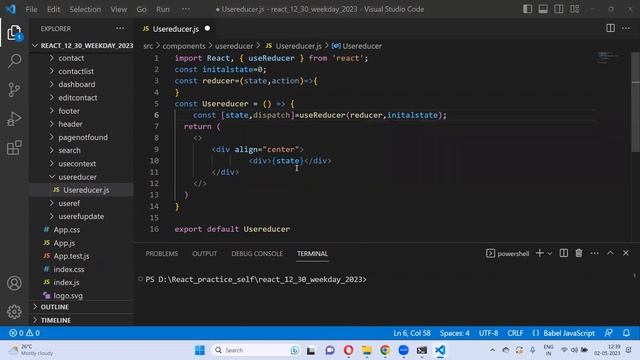Toggle the primary side bar layout icon

pyautogui.click(x=527, y=9)
